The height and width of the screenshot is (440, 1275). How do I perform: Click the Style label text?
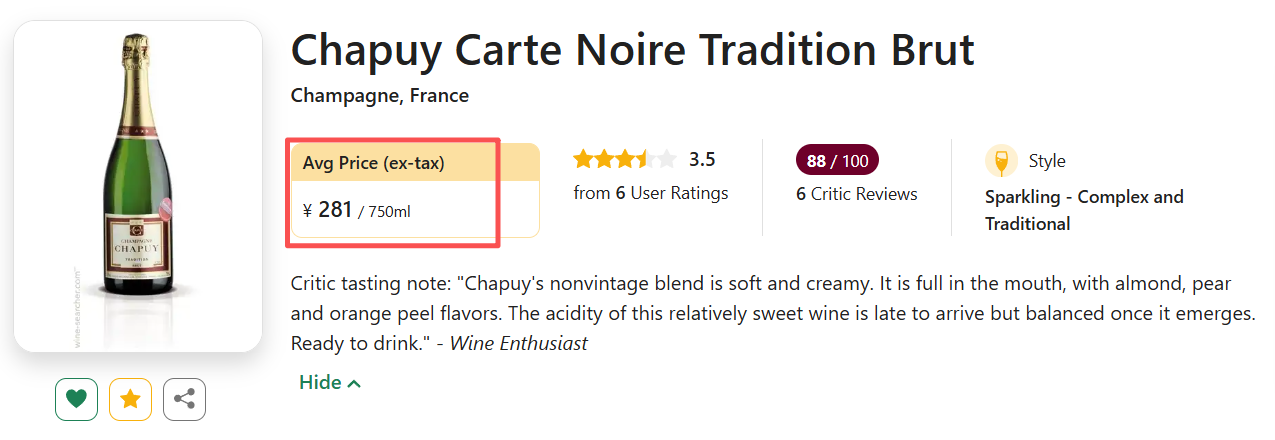point(1047,161)
